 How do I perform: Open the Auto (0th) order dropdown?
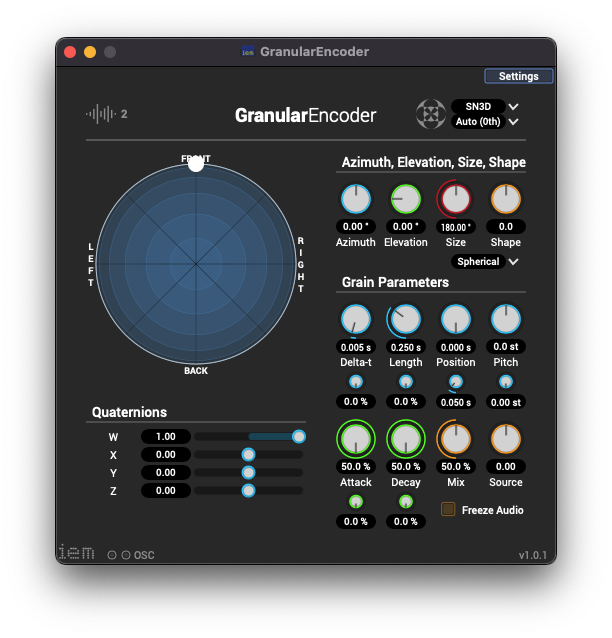point(484,122)
